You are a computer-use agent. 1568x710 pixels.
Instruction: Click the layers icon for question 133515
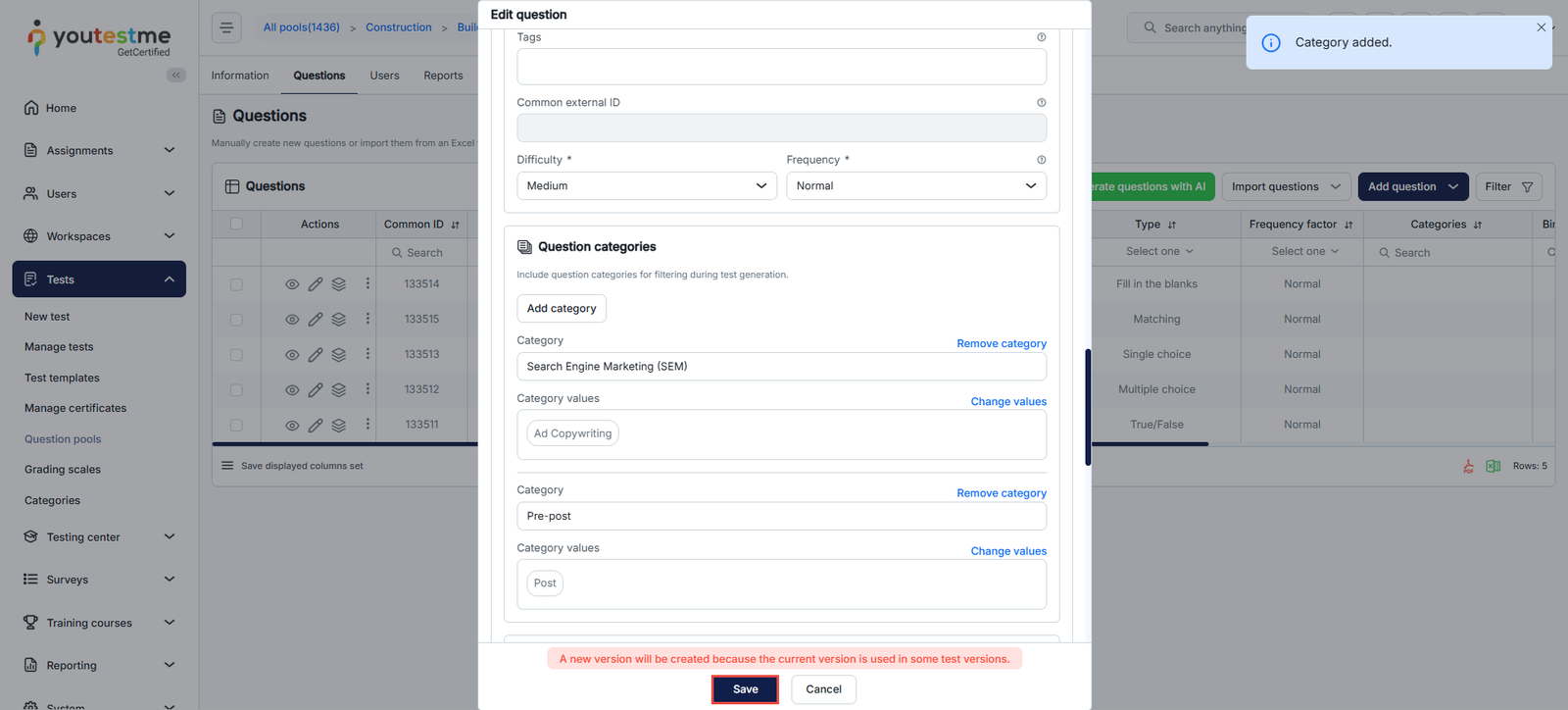click(339, 320)
